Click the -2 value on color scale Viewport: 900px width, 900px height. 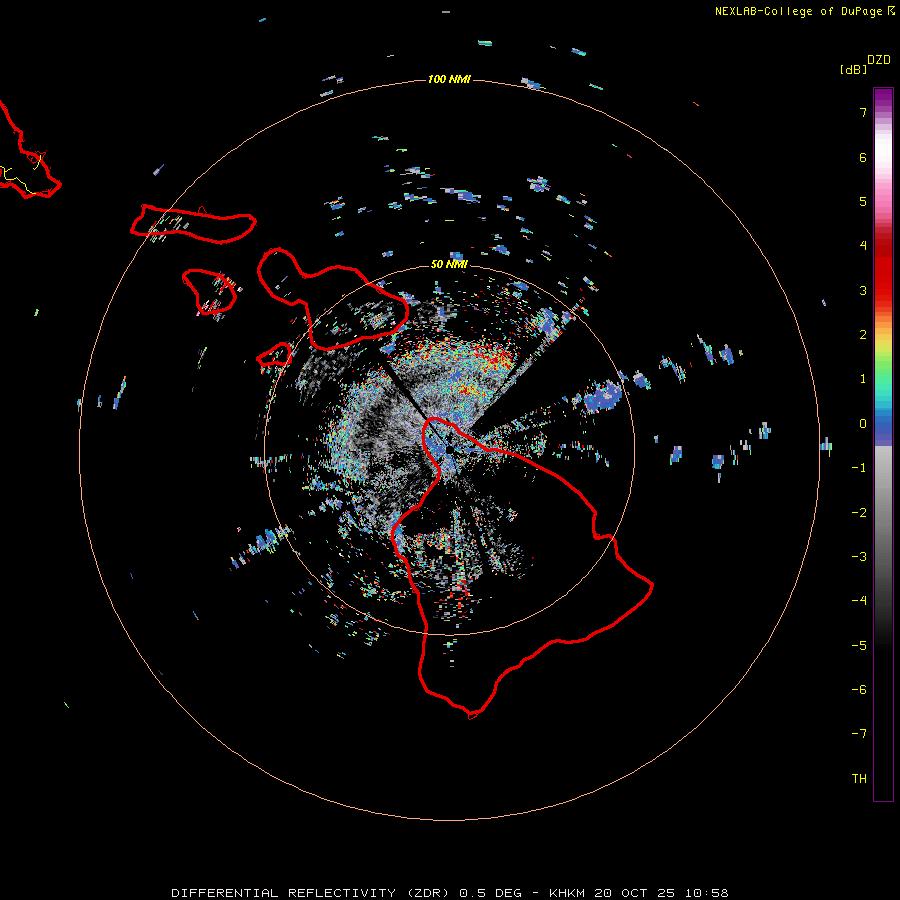(x=859, y=513)
